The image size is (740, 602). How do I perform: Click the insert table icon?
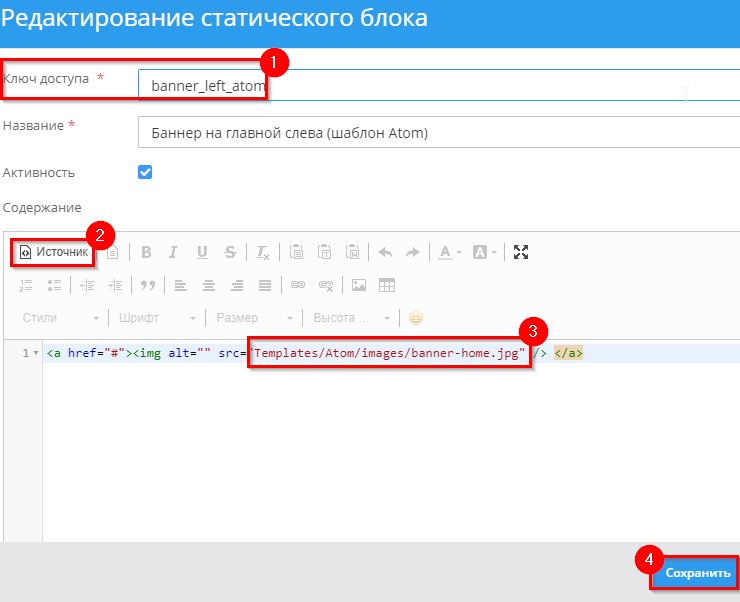387,285
